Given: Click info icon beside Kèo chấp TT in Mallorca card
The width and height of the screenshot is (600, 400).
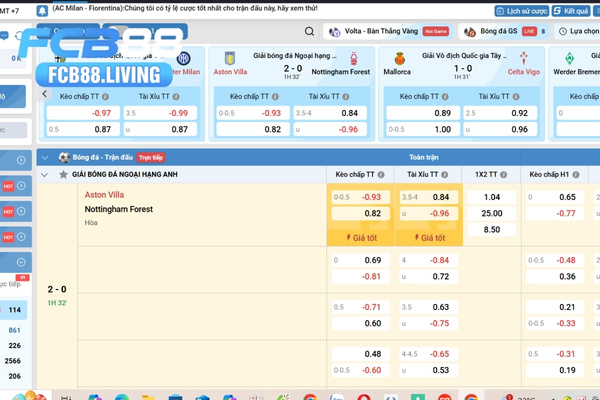Looking at the screenshot, I should pos(445,97).
